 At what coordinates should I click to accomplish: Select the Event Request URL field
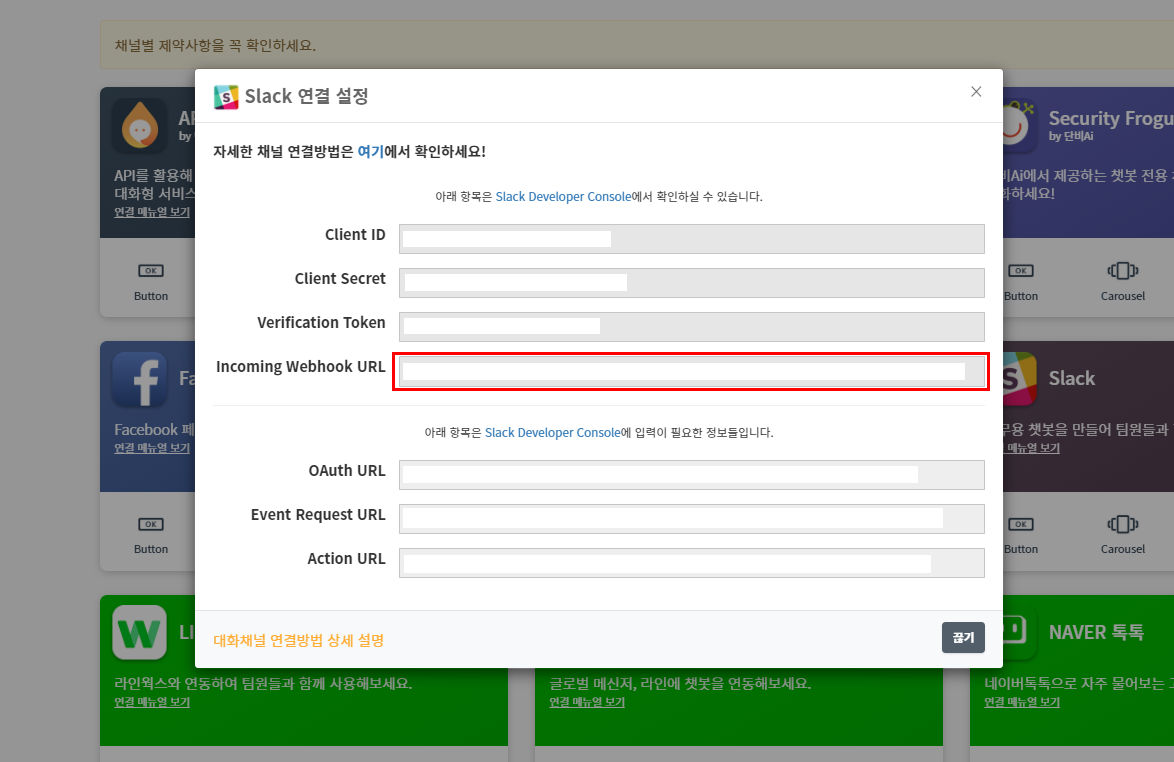tap(691, 519)
